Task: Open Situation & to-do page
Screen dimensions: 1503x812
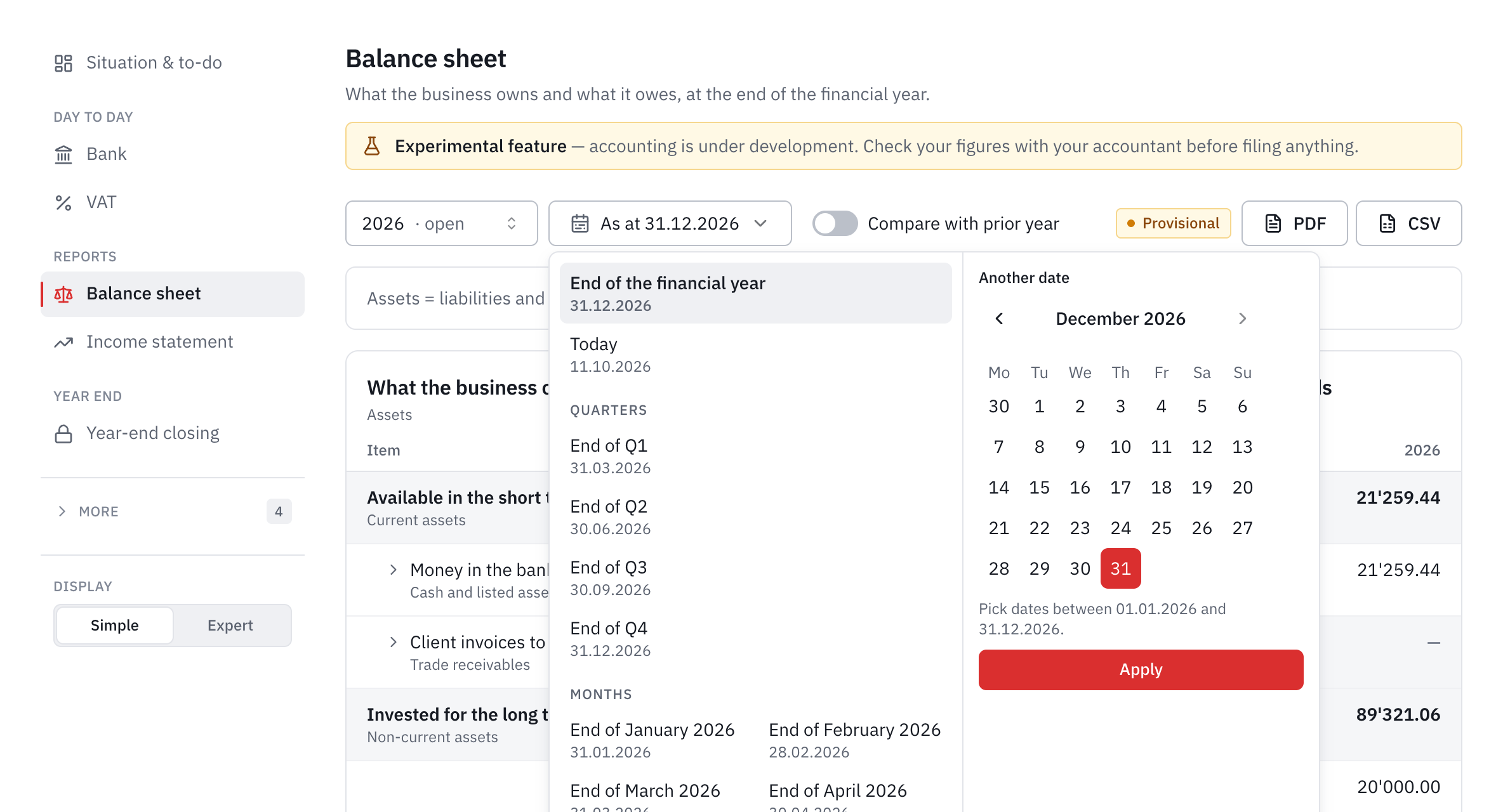Action: pos(173,63)
